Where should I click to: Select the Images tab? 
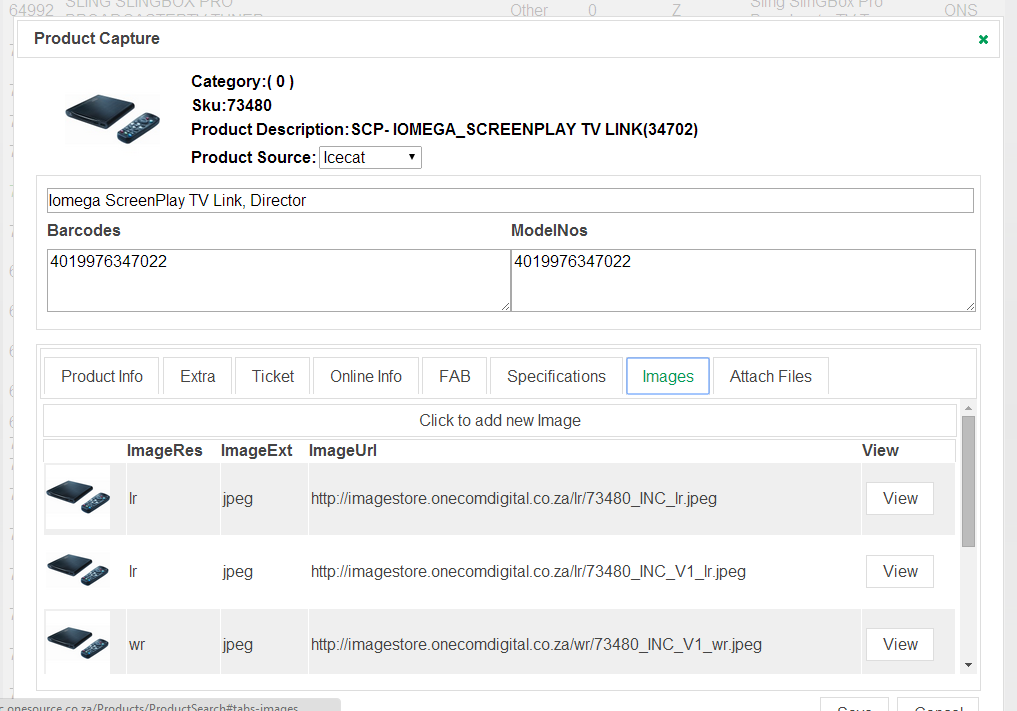click(668, 376)
